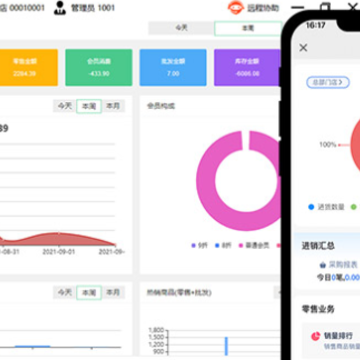Click the 16:17 clock on the phone status bar
The image size is (360, 360).
point(315,25)
